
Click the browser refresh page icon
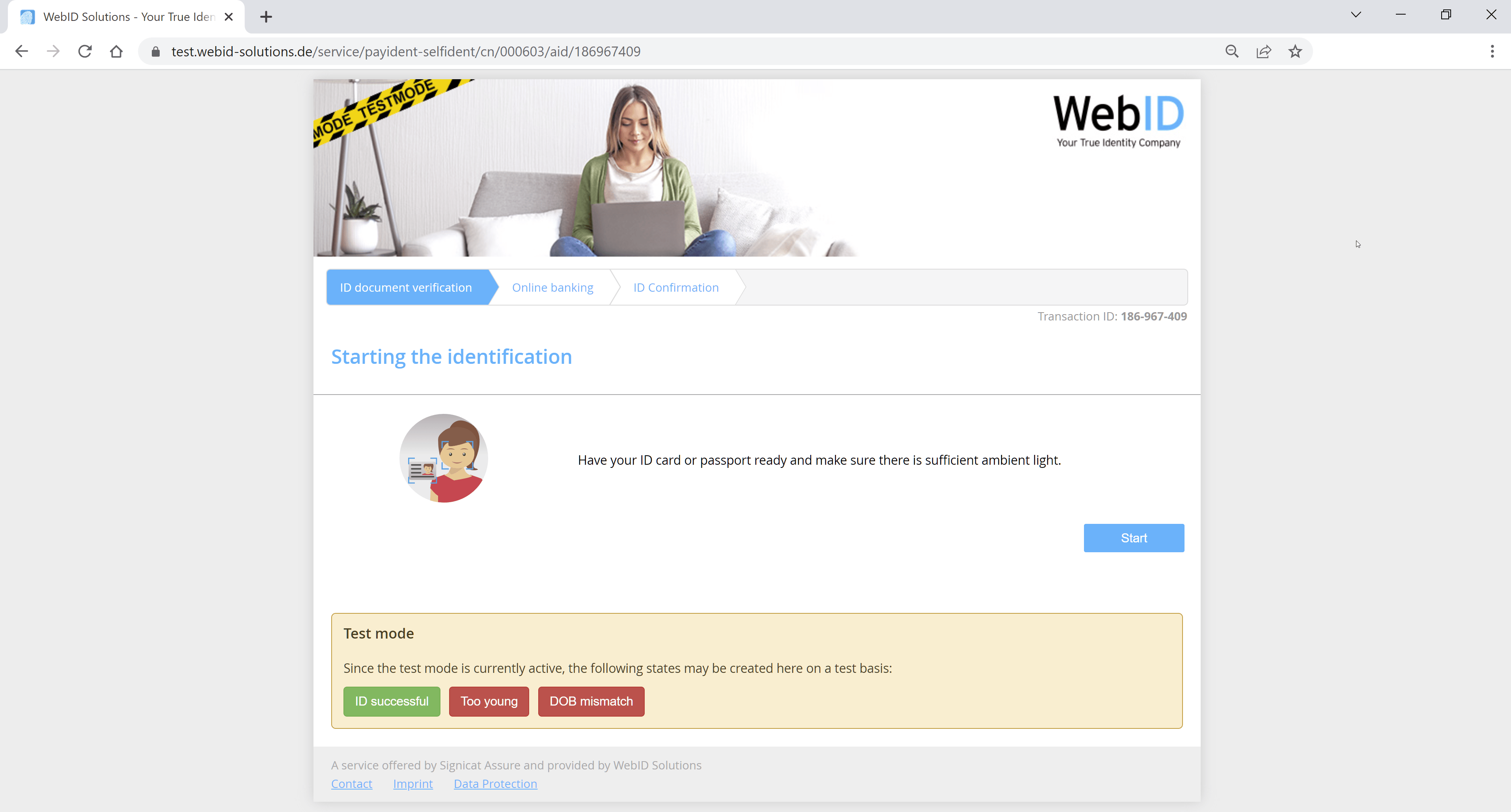(85, 51)
